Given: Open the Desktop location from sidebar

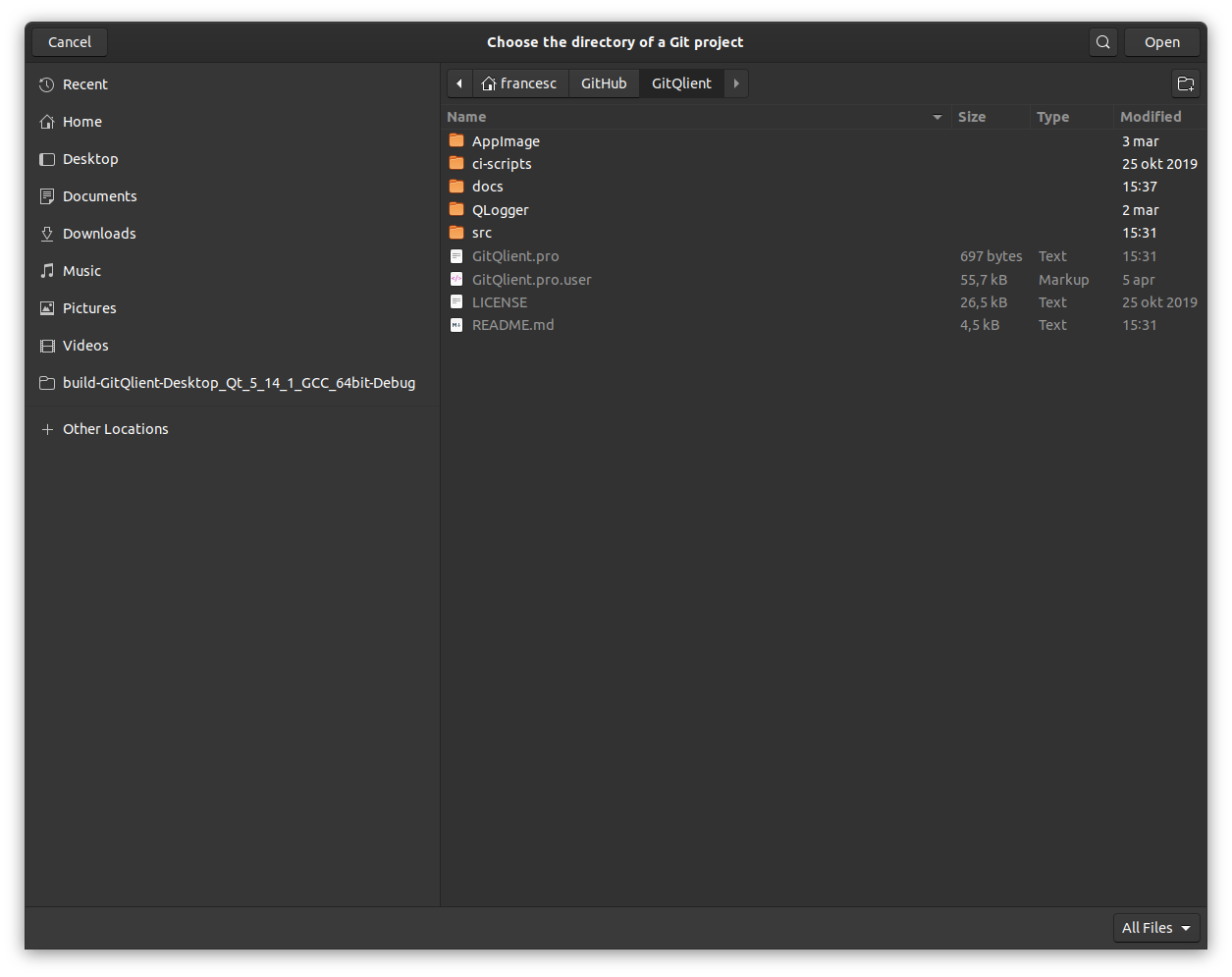Looking at the screenshot, I should (91, 159).
